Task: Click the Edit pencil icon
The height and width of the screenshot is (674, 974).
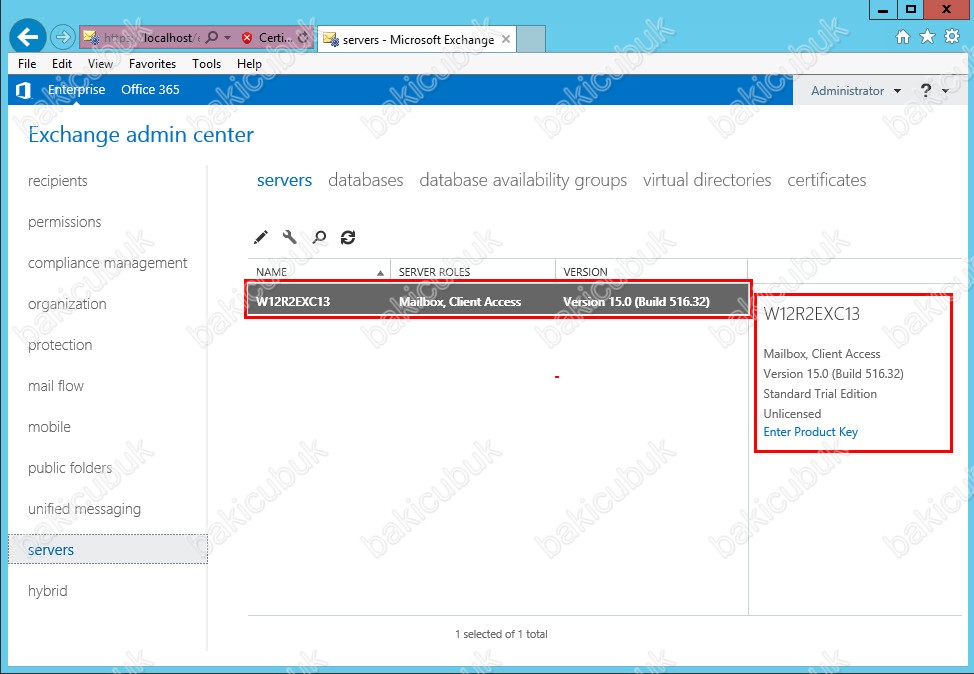Action: (261, 237)
